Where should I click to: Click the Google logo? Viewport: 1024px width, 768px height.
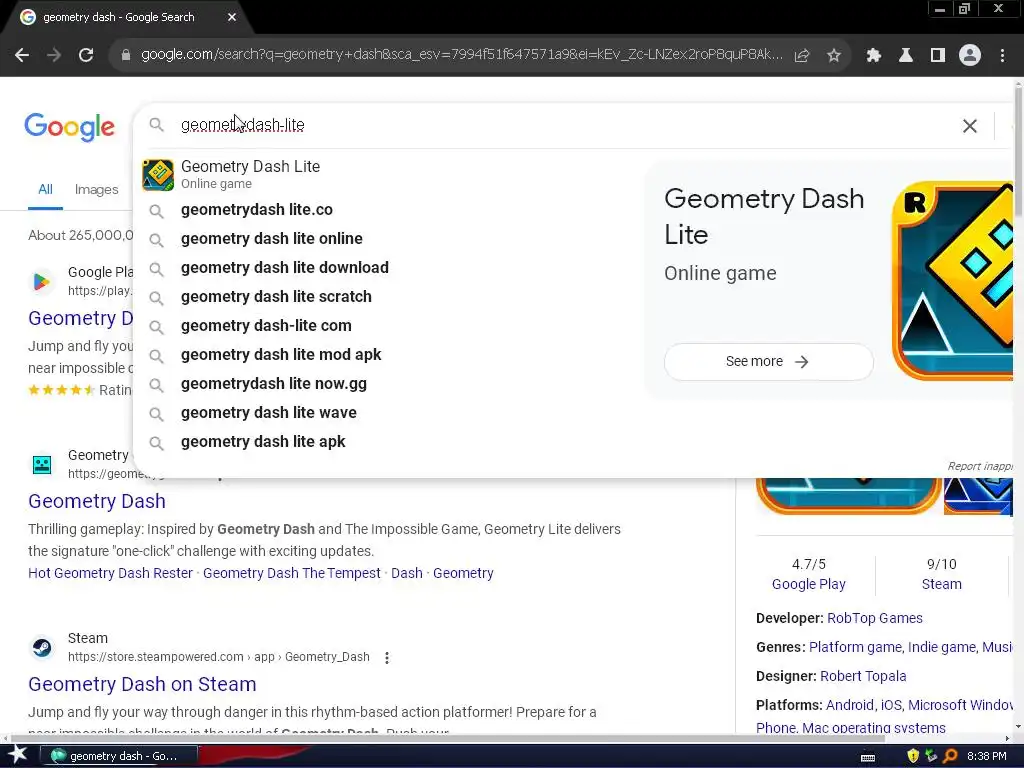pos(69,127)
